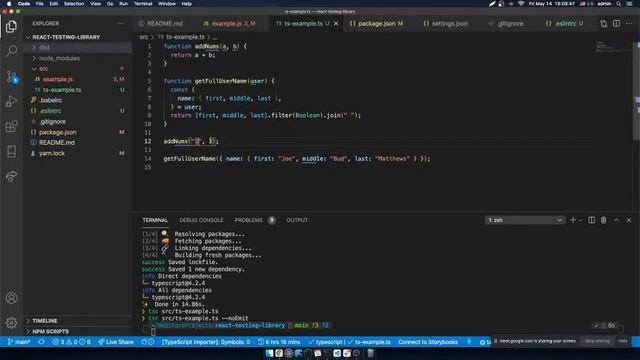Screen dimensions: 640x360
Task: Open yarn.lock in file tree
Action: click(x=78, y=153)
